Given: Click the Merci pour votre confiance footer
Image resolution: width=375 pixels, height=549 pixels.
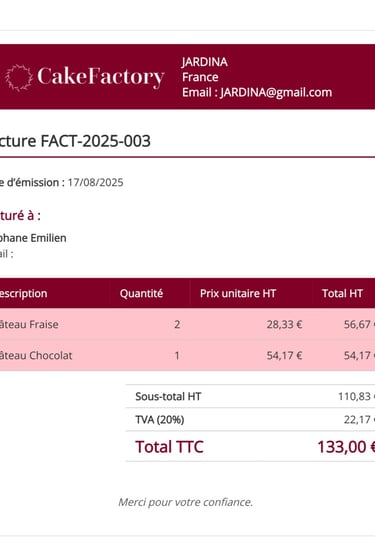Looking at the screenshot, I should point(185,502).
